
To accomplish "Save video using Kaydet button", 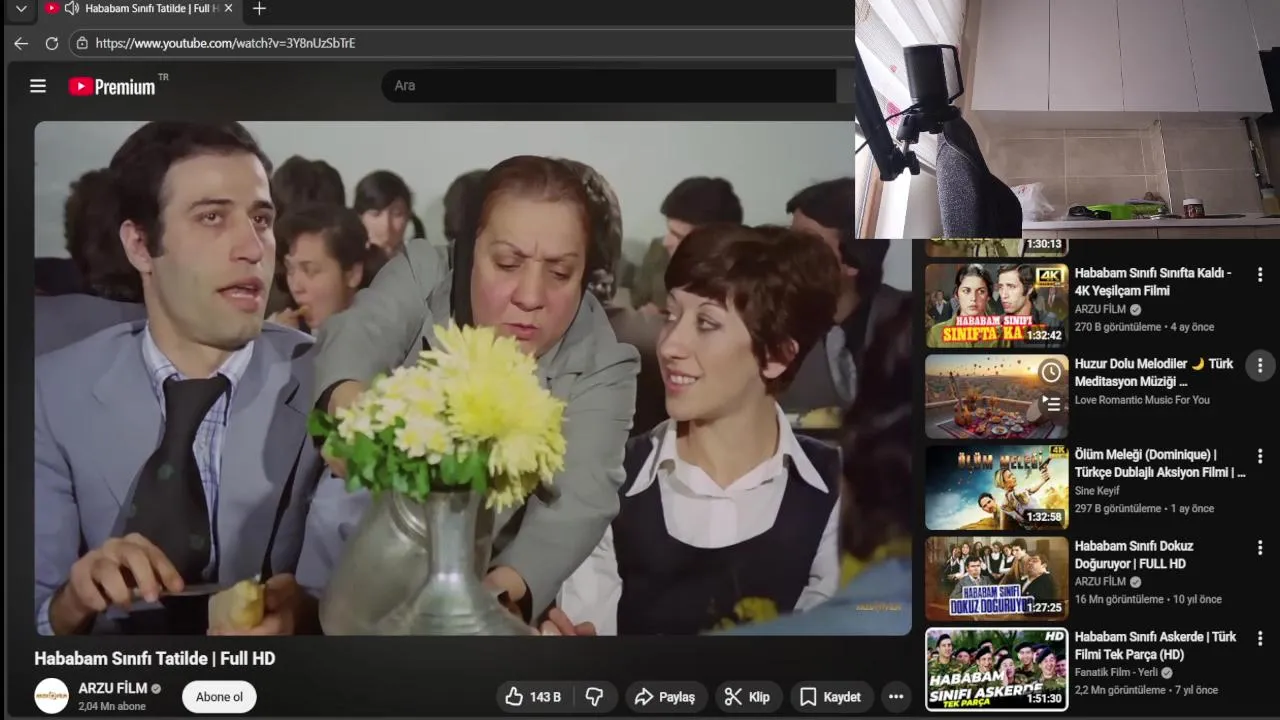I will click(x=831, y=697).
